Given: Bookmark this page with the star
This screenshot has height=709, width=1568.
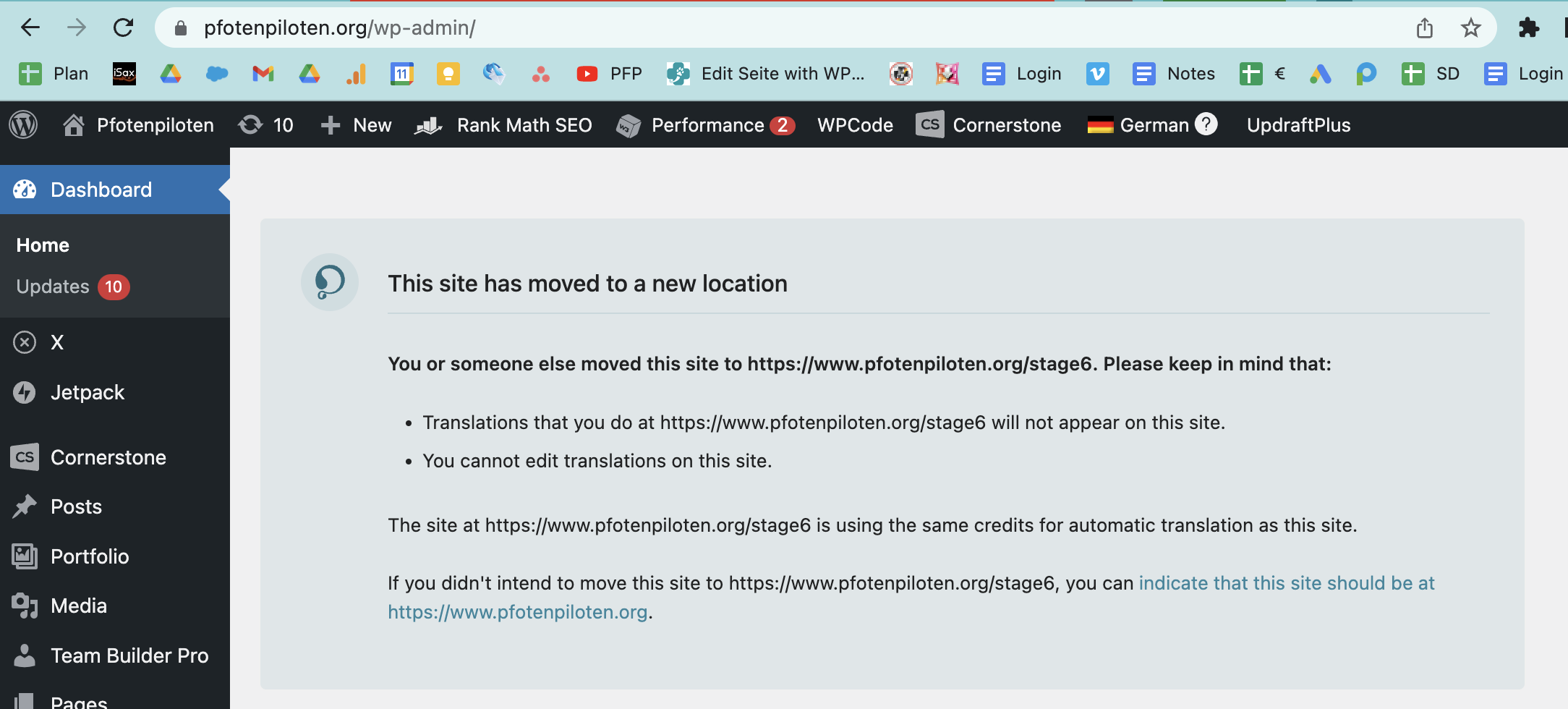Looking at the screenshot, I should [1470, 27].
